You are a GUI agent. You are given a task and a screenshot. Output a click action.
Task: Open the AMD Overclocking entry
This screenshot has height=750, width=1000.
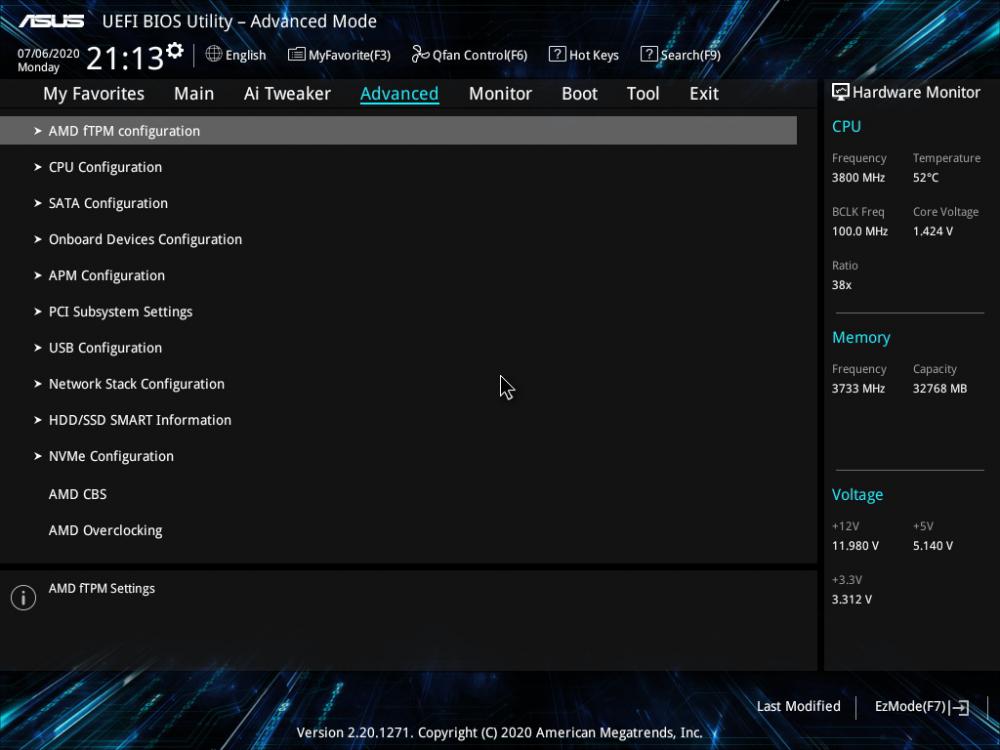(x=105, y=531)
